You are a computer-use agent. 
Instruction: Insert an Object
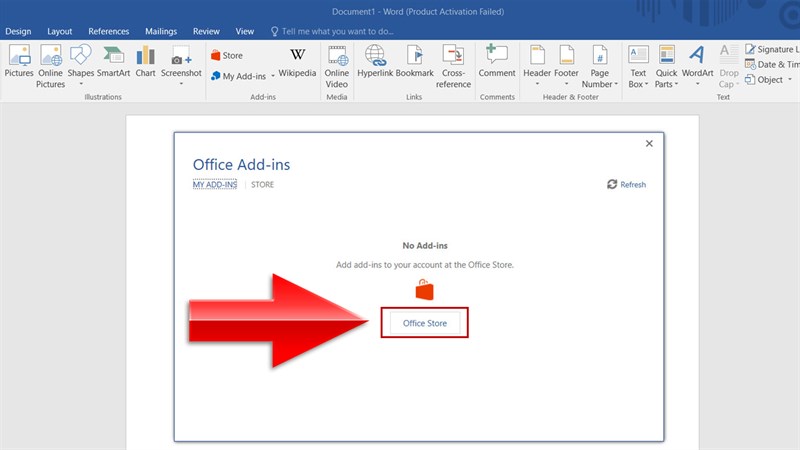click(x=764, y=80)
